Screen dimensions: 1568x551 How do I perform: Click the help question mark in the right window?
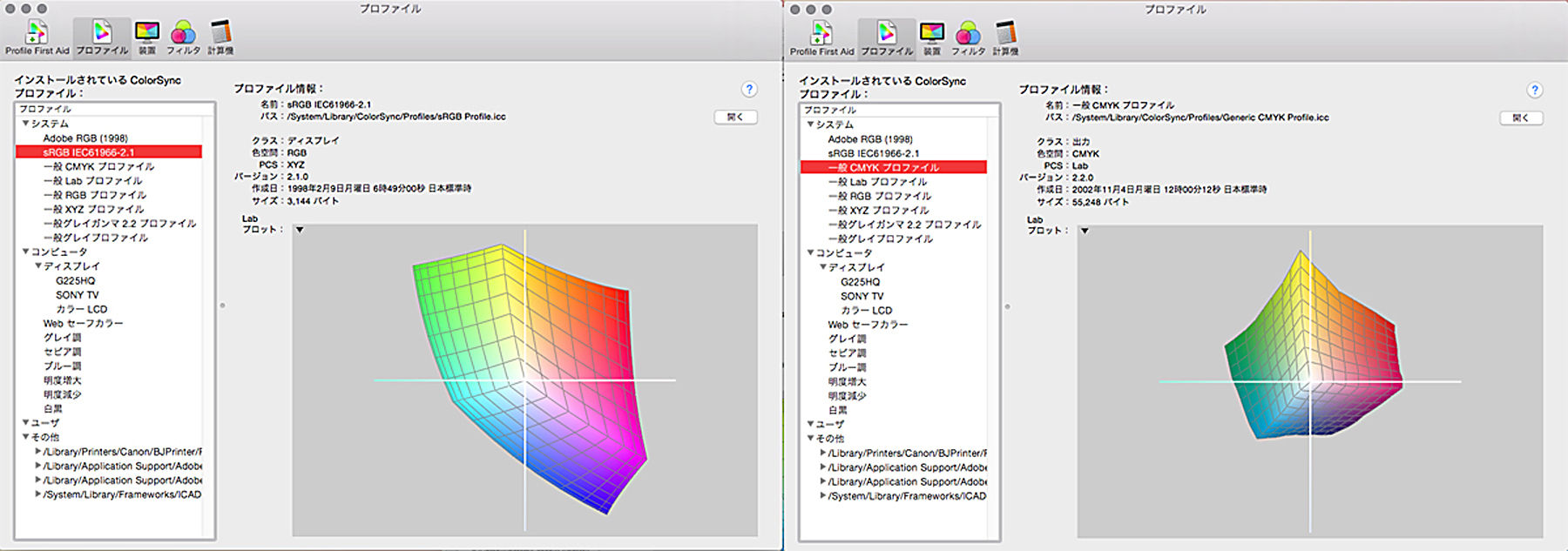click(x=1535, y=90)
